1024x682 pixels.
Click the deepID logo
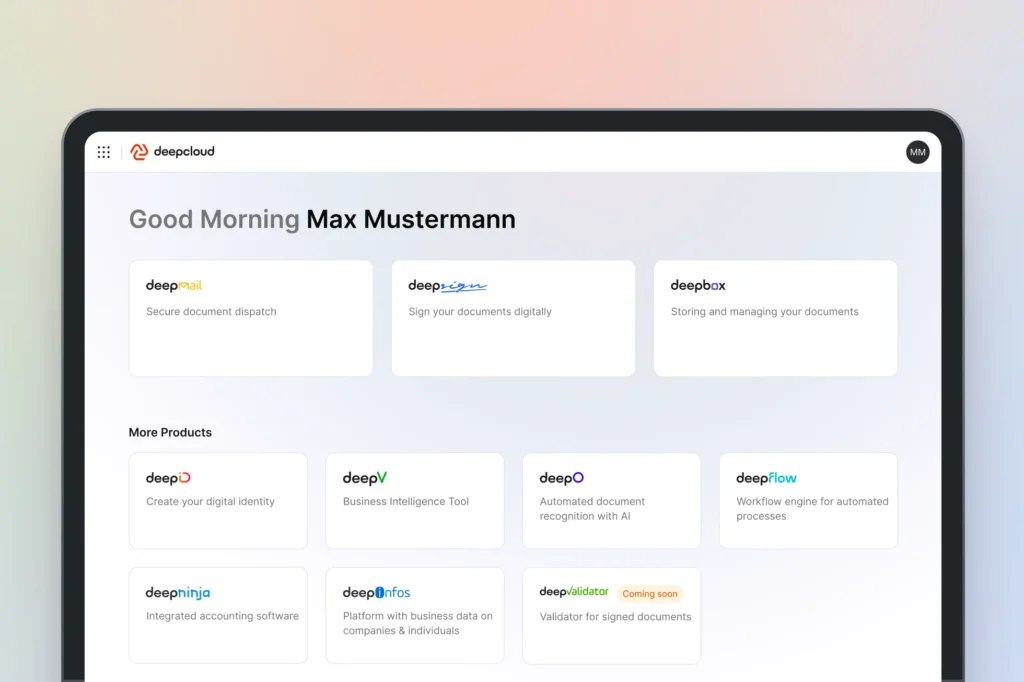tap(168, 478)
